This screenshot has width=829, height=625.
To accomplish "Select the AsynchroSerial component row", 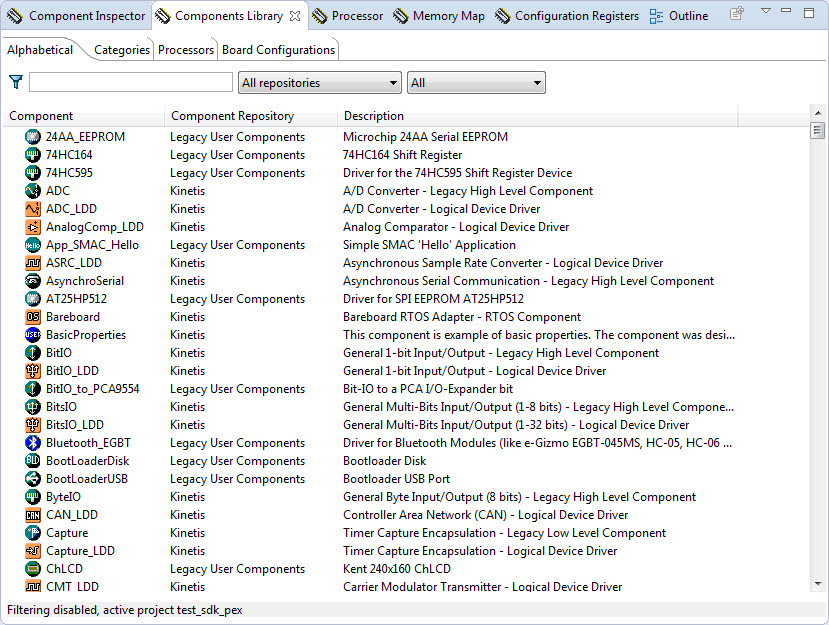I will [x=85, y=281].
